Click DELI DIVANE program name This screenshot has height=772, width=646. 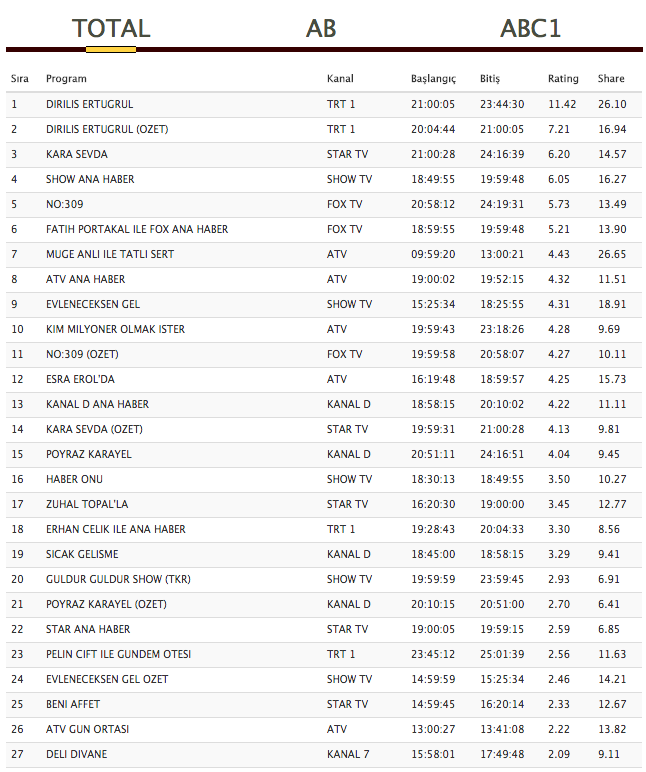(x=76, y=754)
